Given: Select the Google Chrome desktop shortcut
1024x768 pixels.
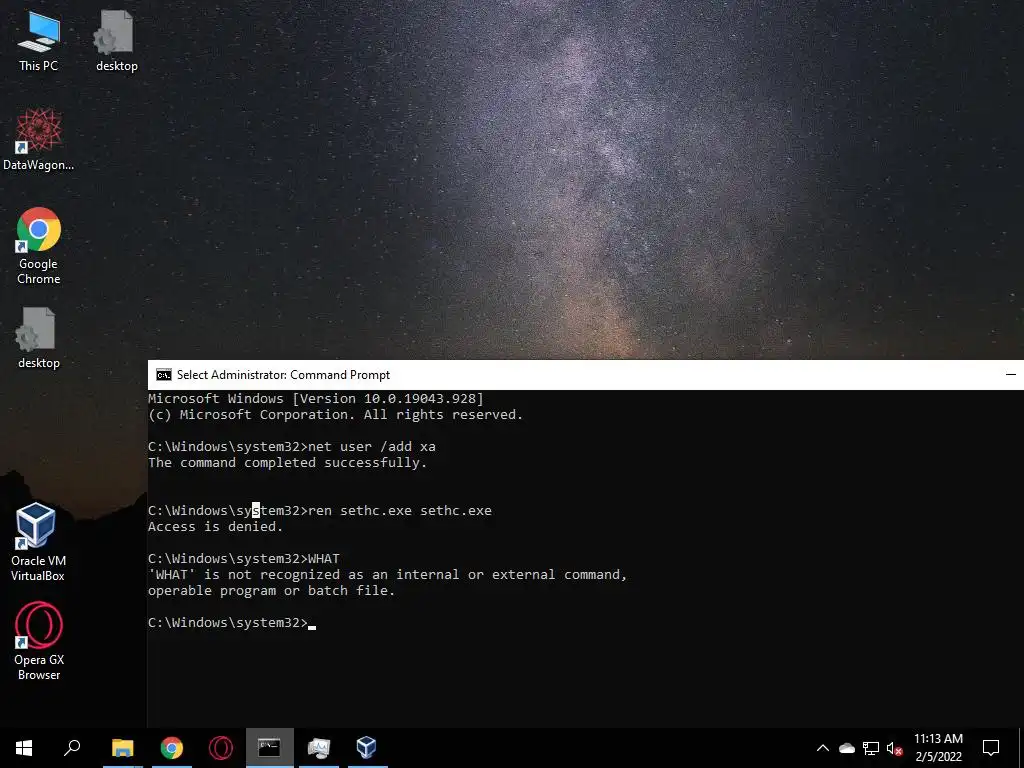Looking at the screenshot, I should click(x=38, y=246).
